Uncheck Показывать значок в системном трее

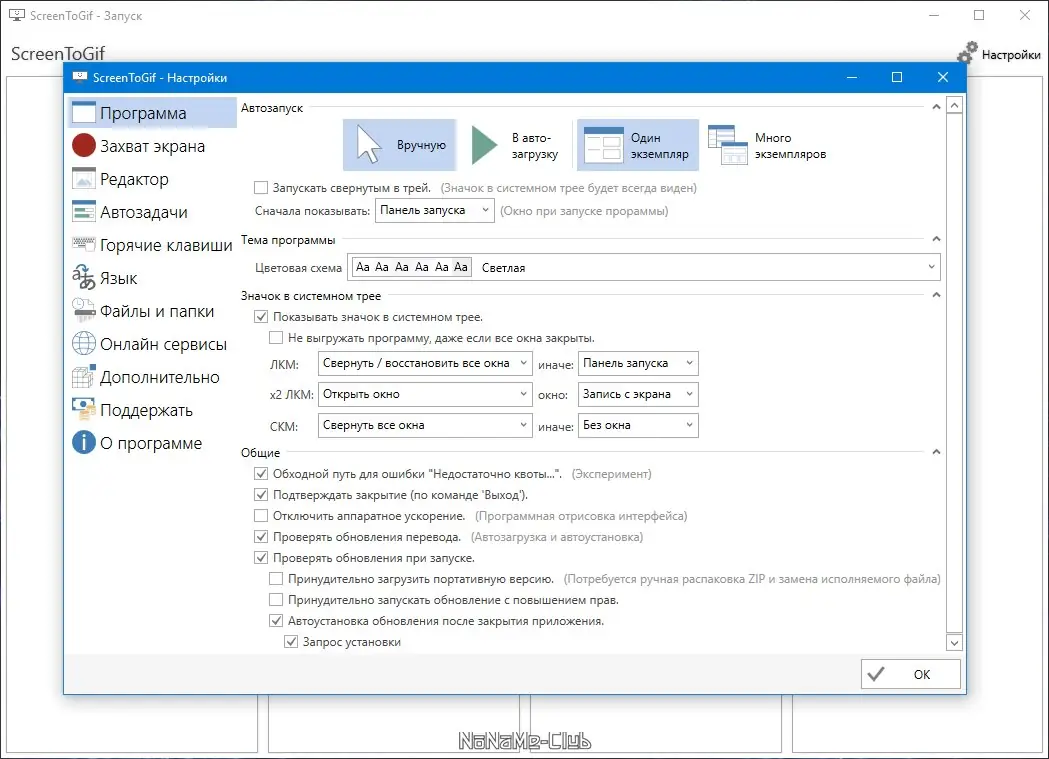click(261, 317)
